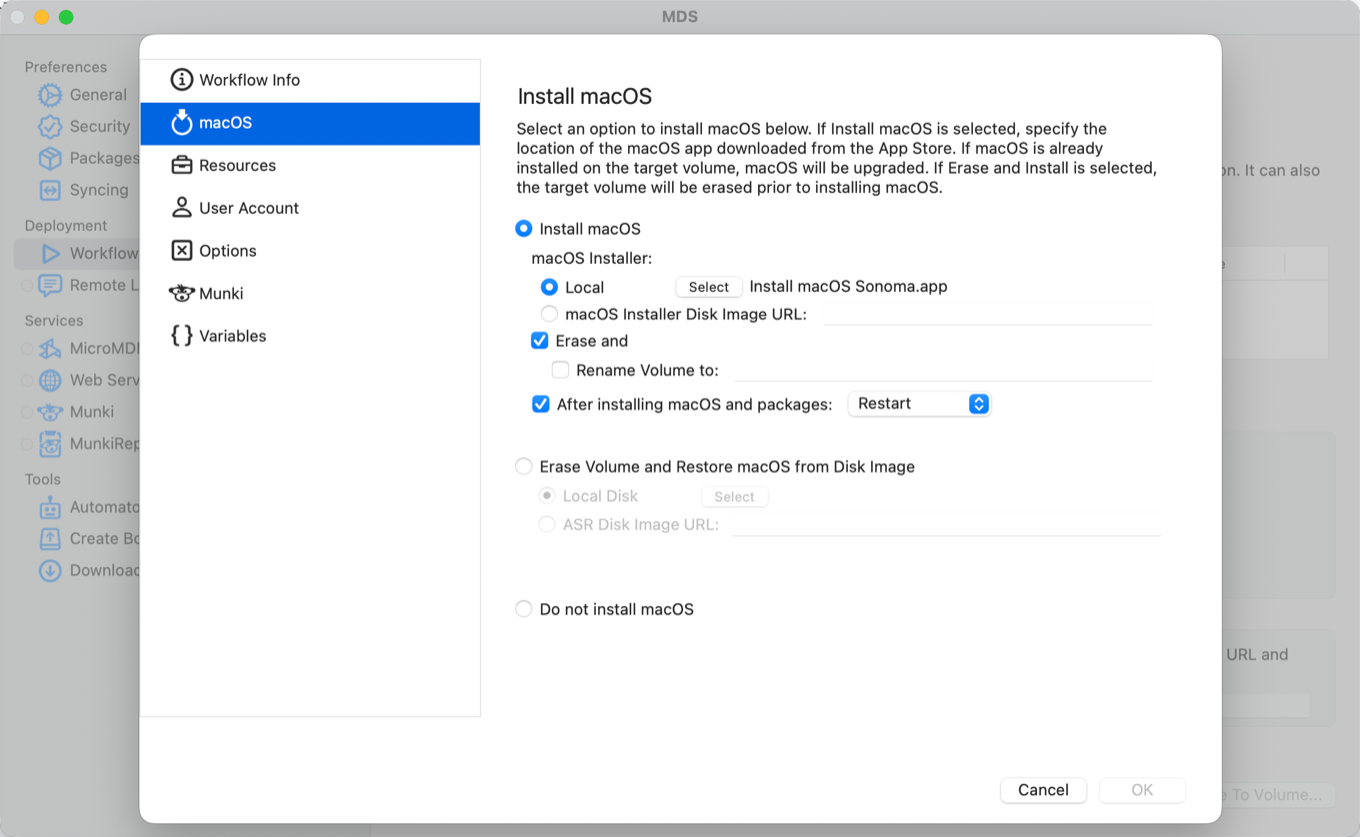Open the Restart action dropdown

coord(919,404)
